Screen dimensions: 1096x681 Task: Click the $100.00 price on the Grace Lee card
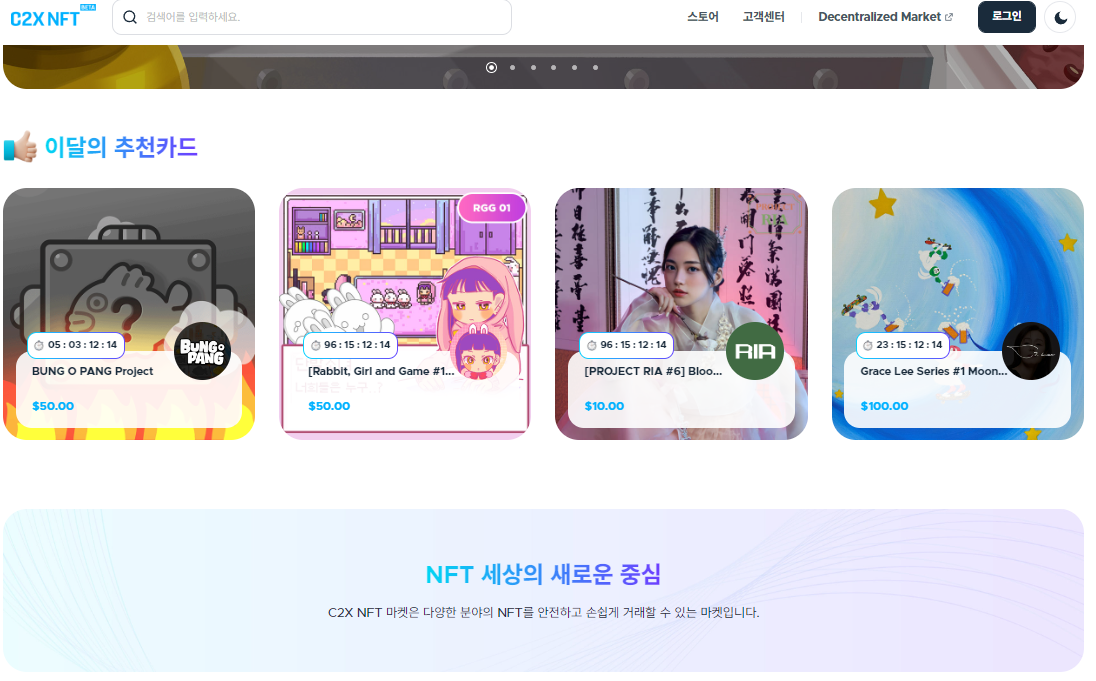click(x=883, y=405)
